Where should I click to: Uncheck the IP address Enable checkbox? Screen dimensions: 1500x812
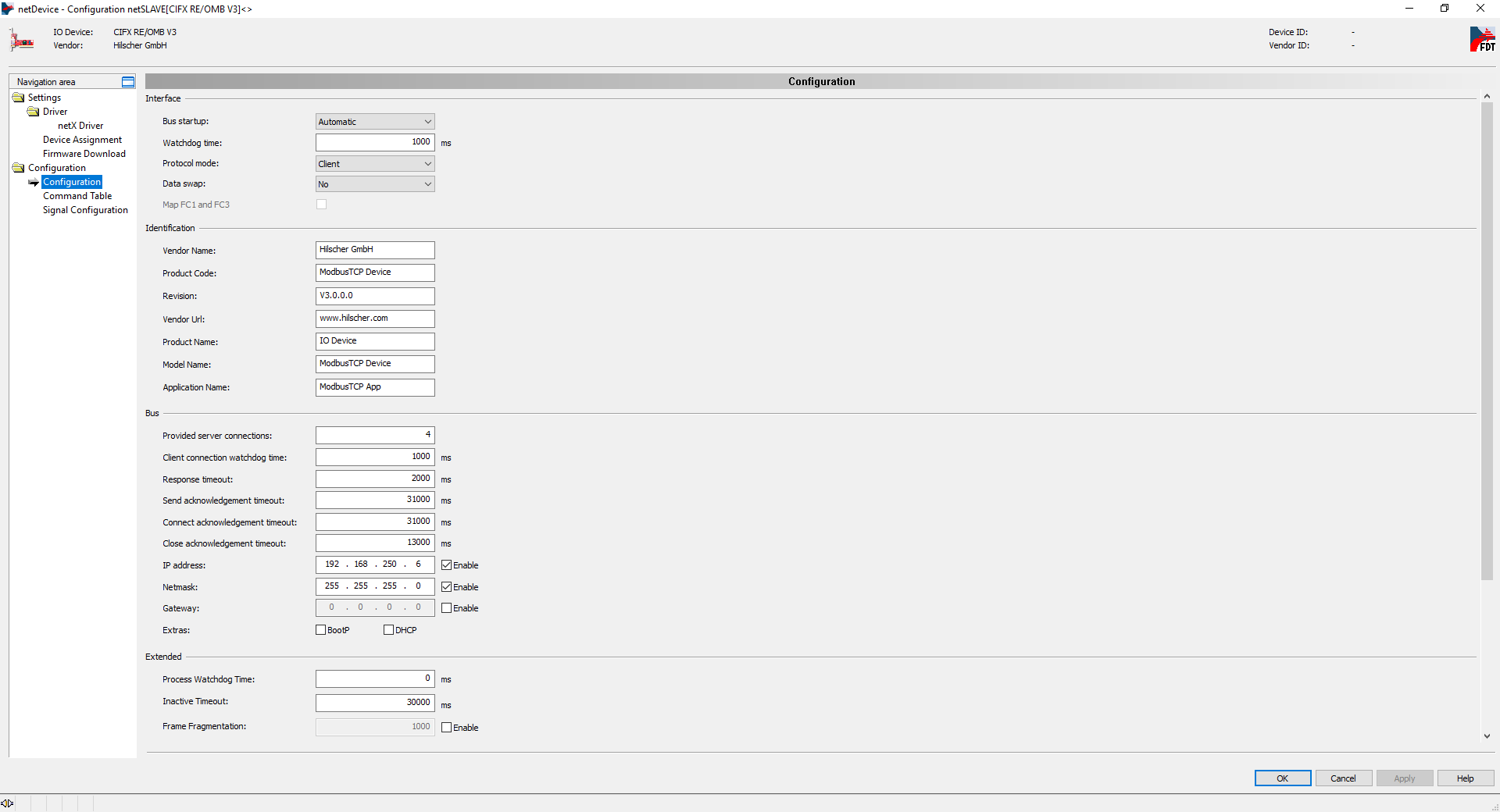(447, 565)
